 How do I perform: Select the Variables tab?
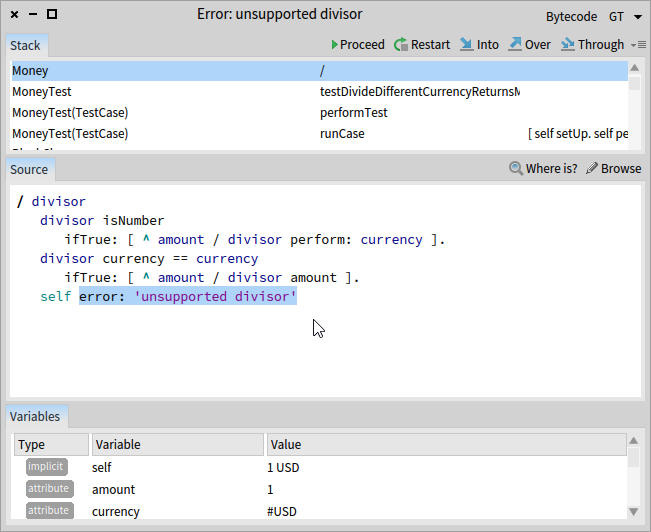(35, 416)
